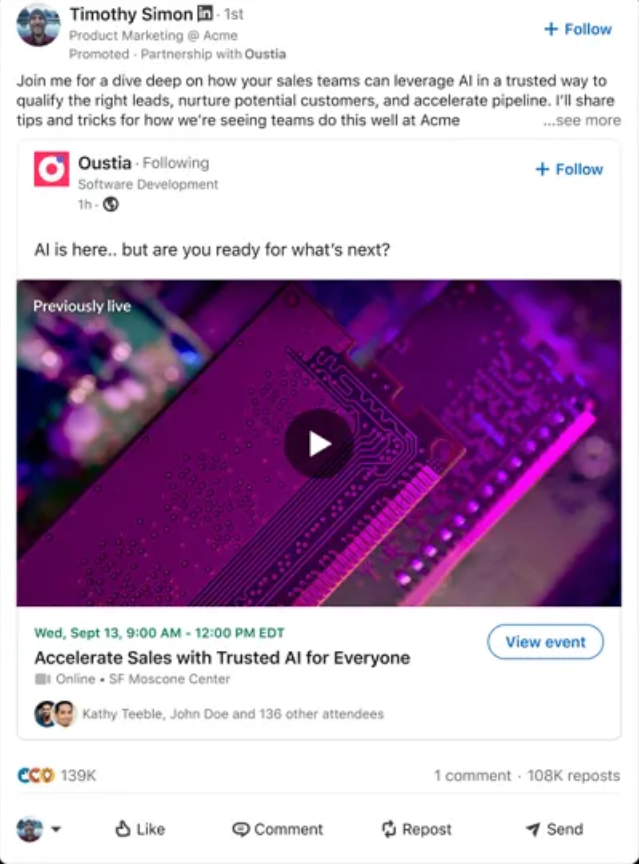Repost this post

[x=416, y=829]
